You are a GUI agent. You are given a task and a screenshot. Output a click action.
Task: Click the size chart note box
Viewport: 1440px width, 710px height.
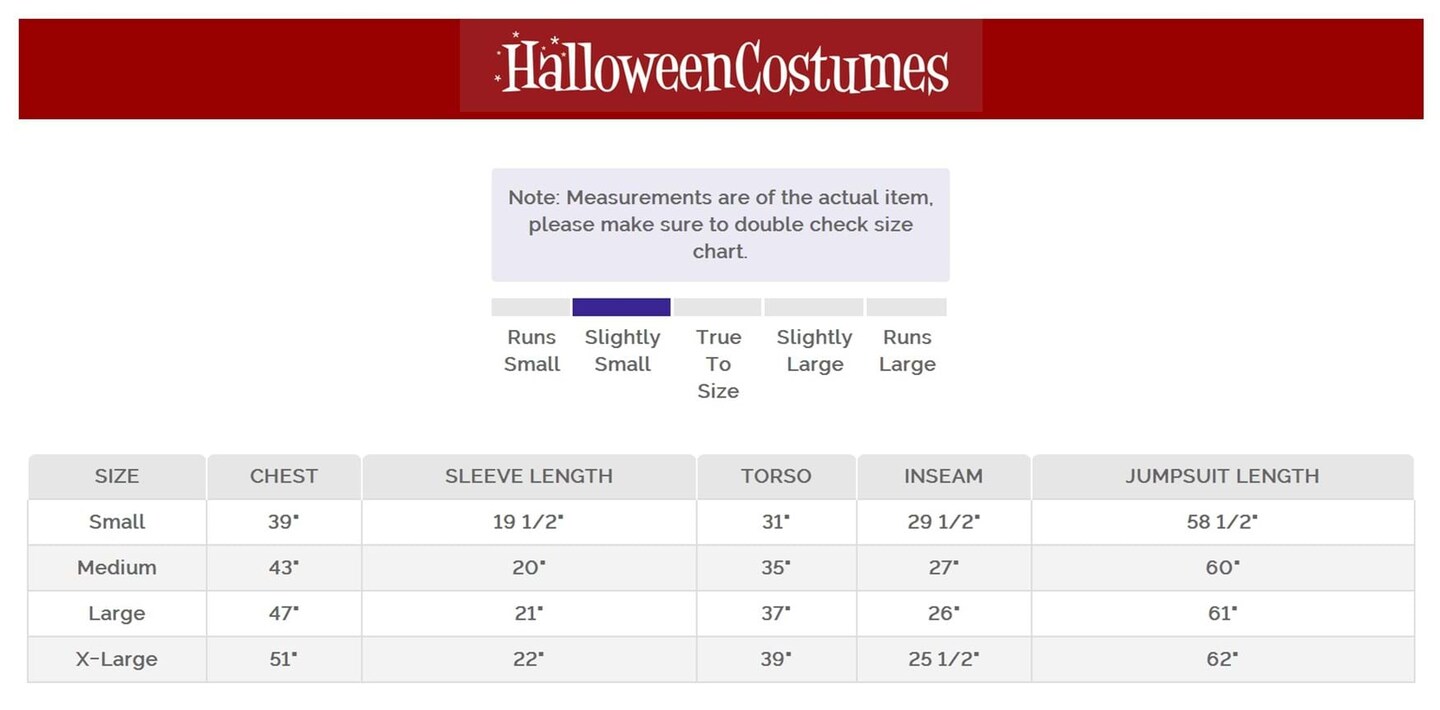tap(720, 225)
